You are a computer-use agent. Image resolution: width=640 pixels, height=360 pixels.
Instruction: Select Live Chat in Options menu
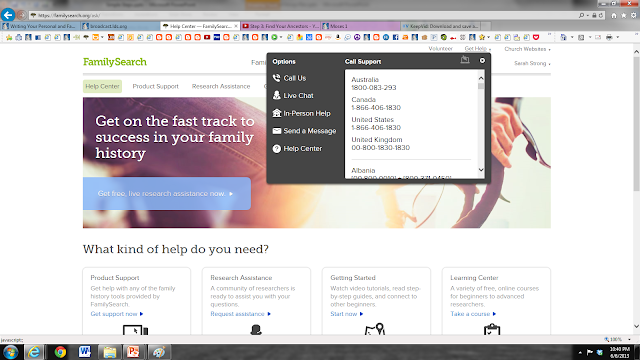(x=298, y=96)
